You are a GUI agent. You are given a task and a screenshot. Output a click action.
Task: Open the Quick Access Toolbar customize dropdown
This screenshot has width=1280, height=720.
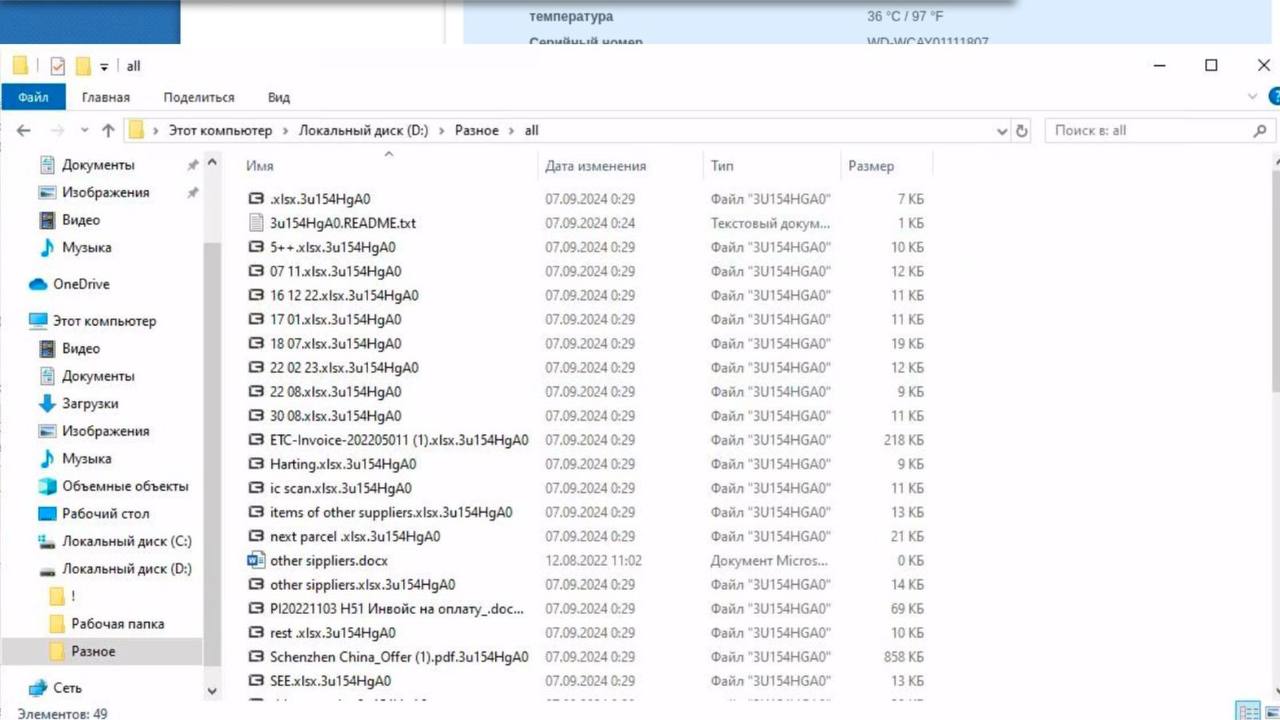pyautogui.click(x=104, y=67)
